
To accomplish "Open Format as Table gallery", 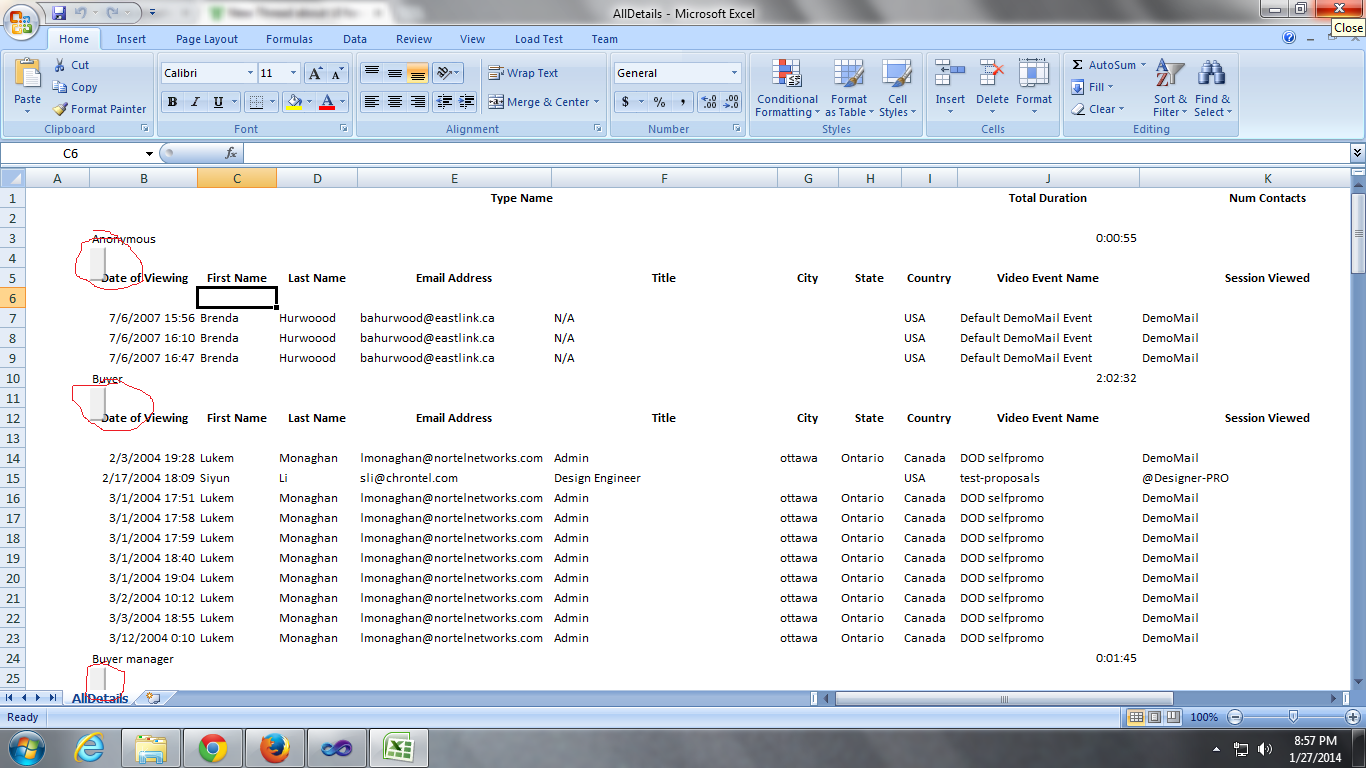I will 848,88.
